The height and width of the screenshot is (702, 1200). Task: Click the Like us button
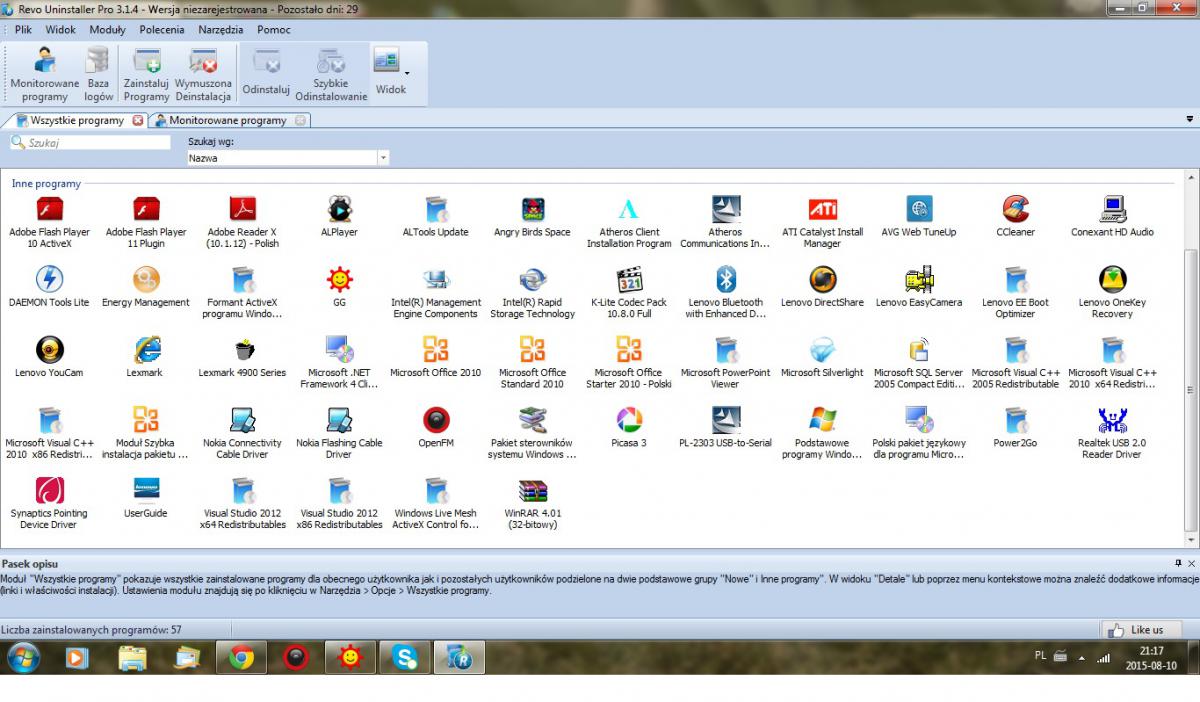click(1140, 630)
